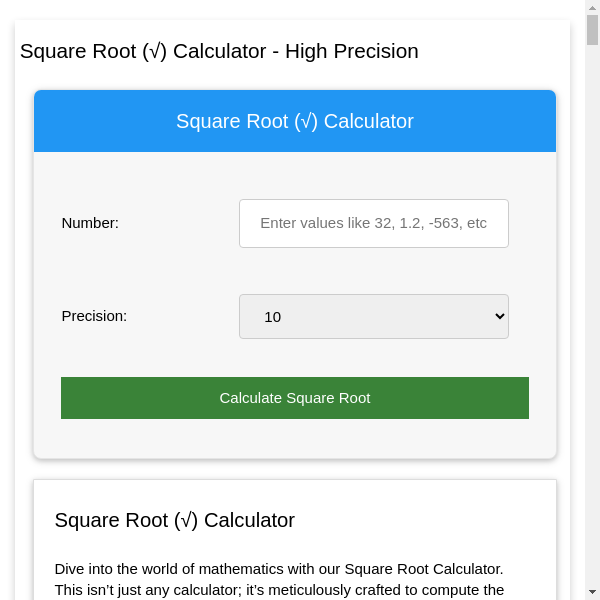Viewport: 600px width, 600px height.
Task: Click the "Number:" label
Action: [x=90, y=223]
